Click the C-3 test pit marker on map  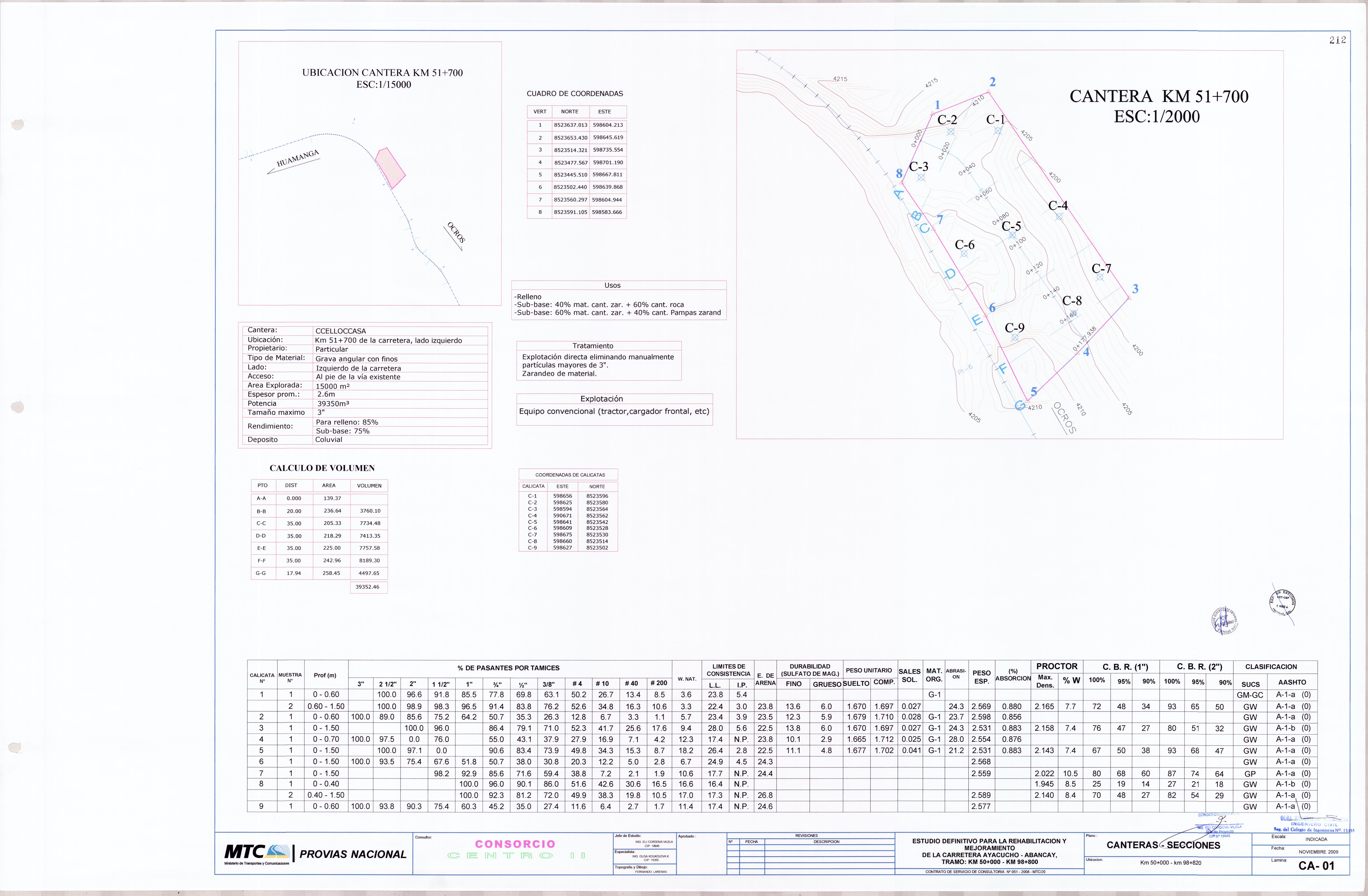pos(921,178)
